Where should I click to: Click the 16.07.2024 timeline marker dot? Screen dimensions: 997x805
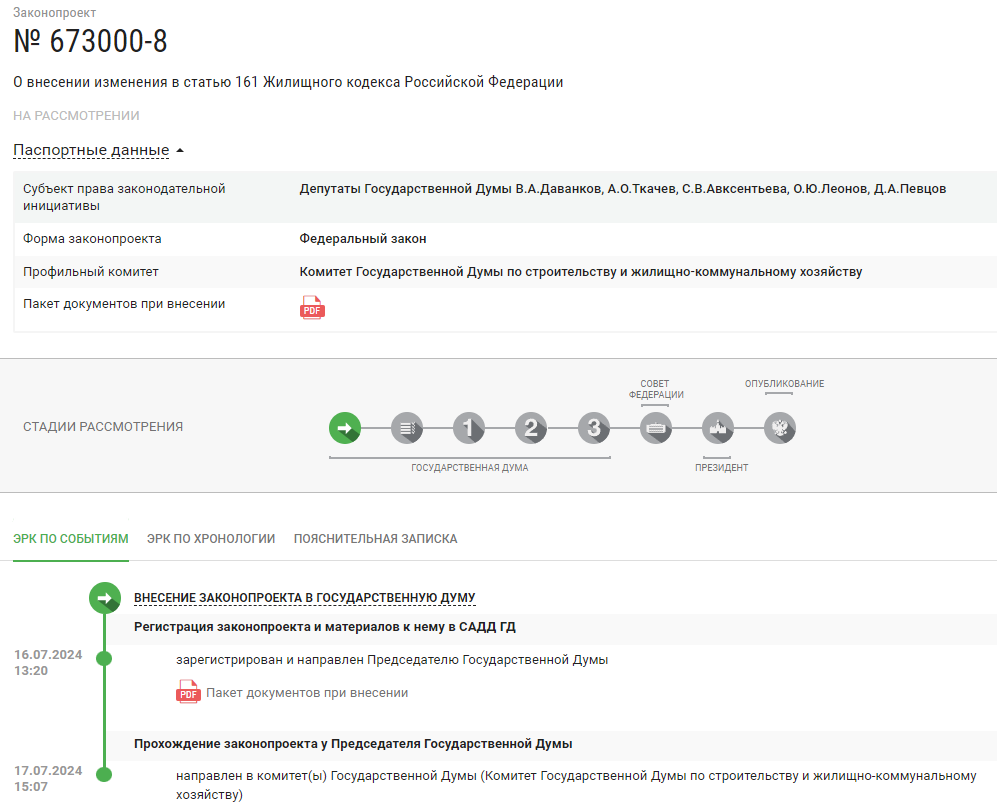click(104, 658)
